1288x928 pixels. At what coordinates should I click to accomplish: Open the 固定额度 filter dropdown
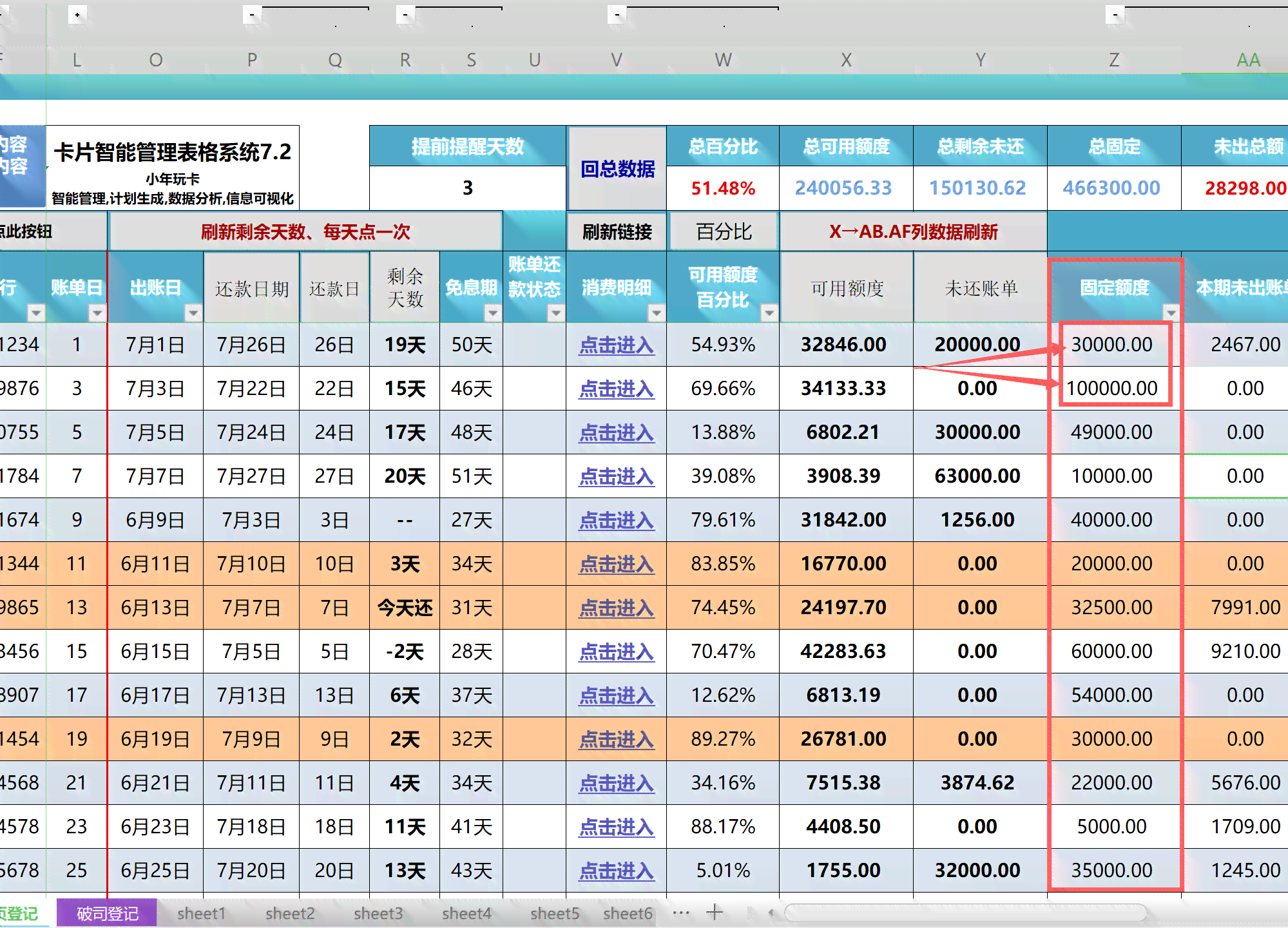coord(1171,313)
